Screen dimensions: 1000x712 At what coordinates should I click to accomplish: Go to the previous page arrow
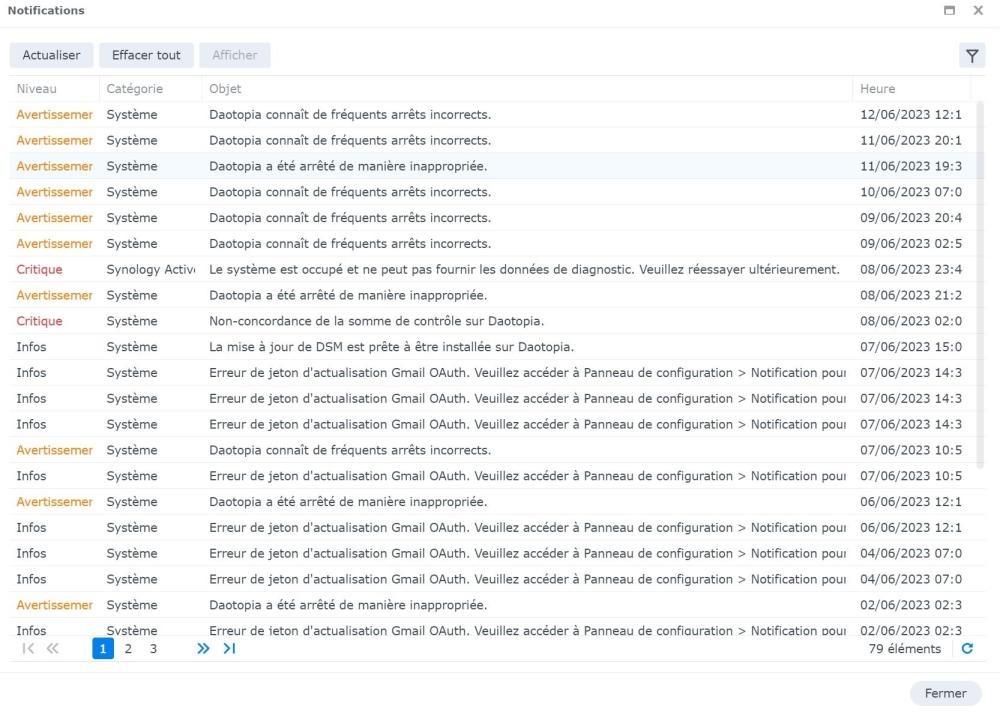(52, 649)
